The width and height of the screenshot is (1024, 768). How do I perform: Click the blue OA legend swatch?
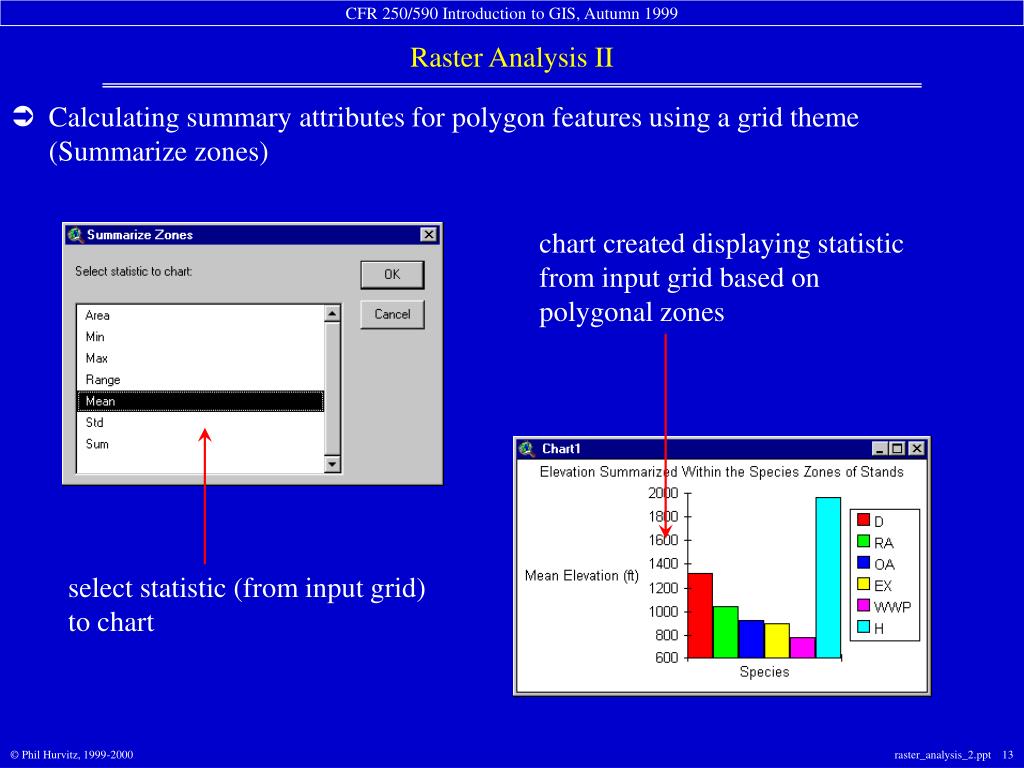[863, 563]
